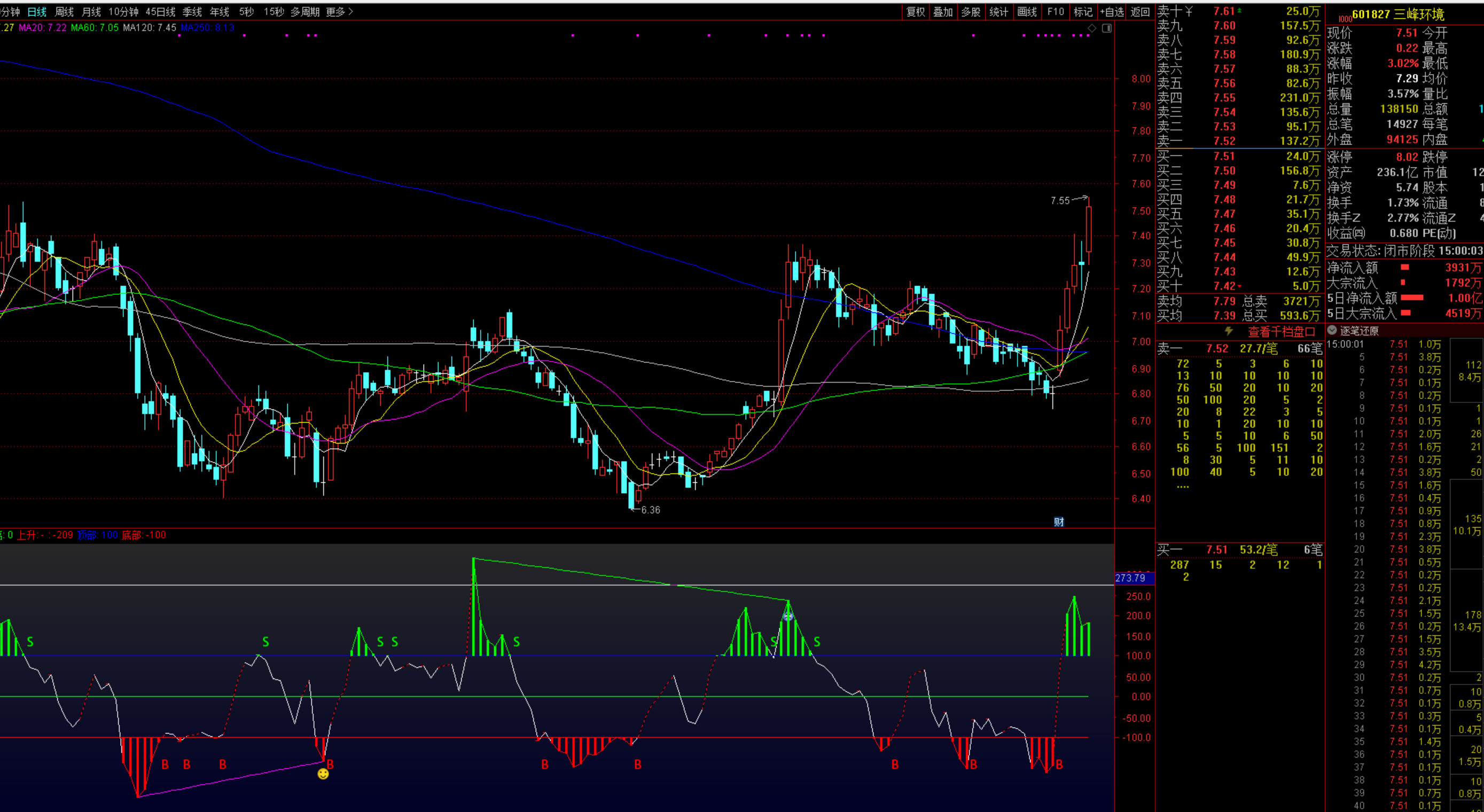Click the 买一 7.51 order row
The image size is (1484, 812).
tap(1240, 156)
